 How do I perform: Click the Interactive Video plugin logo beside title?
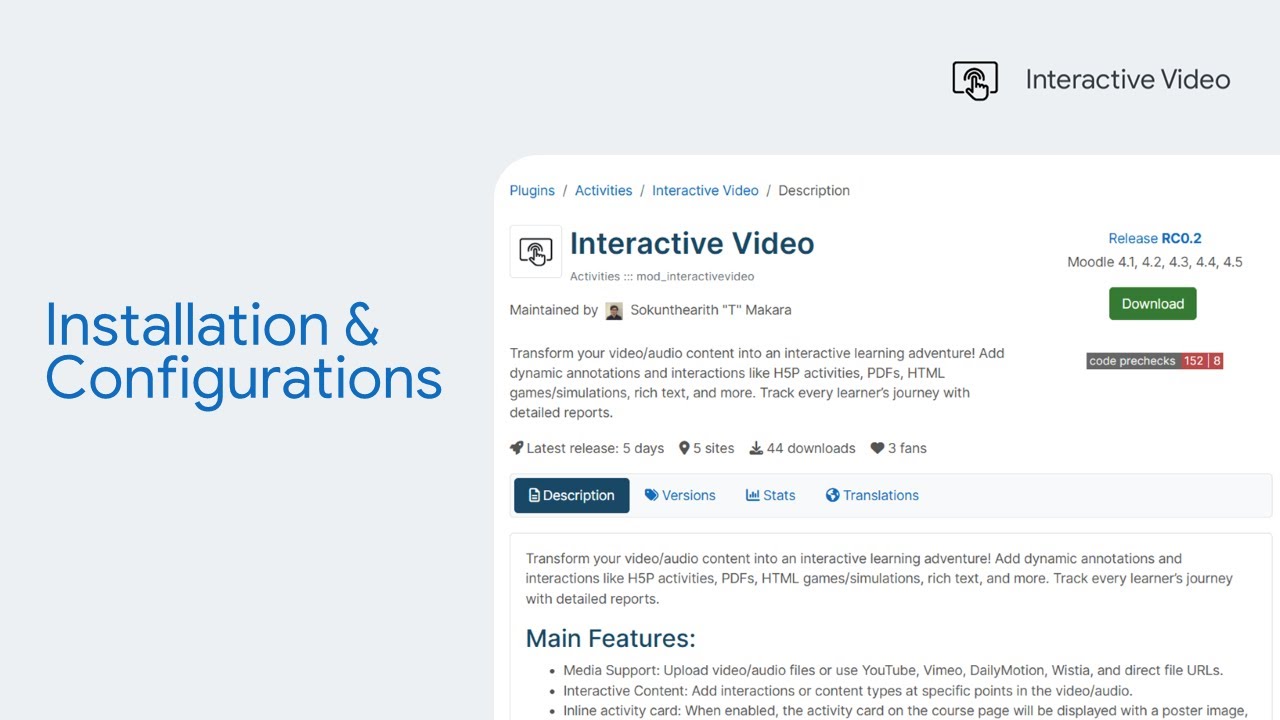pyautogui.click(x=536, y=251)
